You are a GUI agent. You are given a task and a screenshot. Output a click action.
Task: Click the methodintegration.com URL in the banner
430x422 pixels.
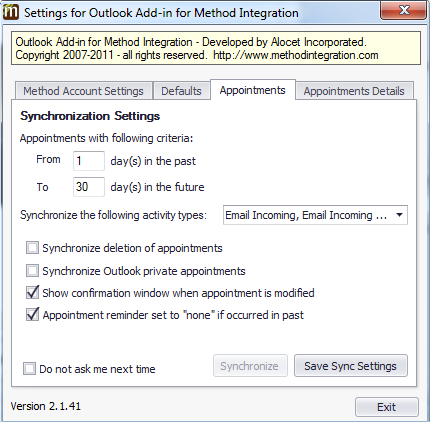point(296,55)
